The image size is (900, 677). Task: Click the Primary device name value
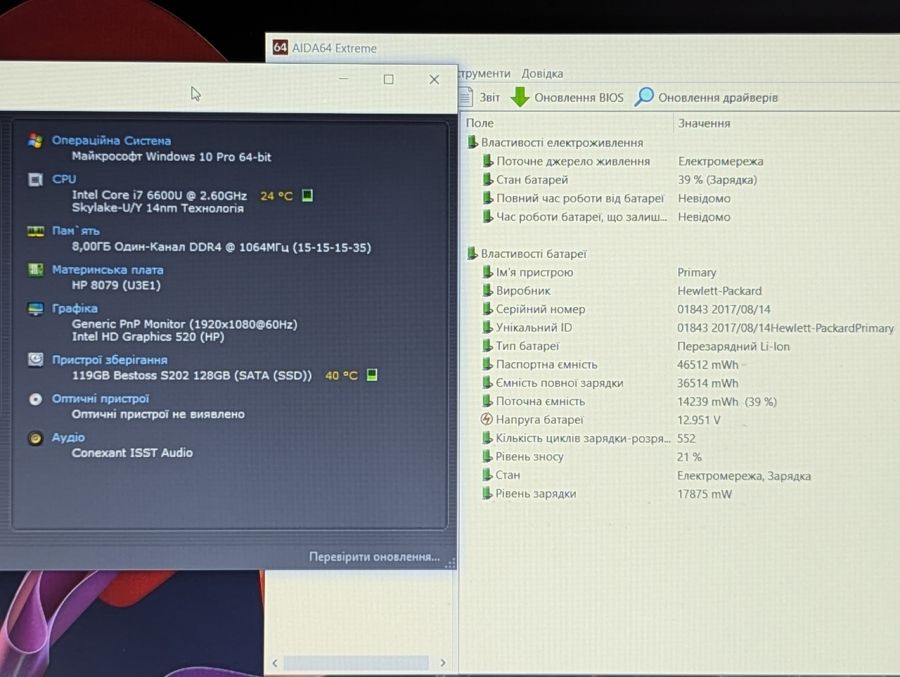click(x=697, y=272)
